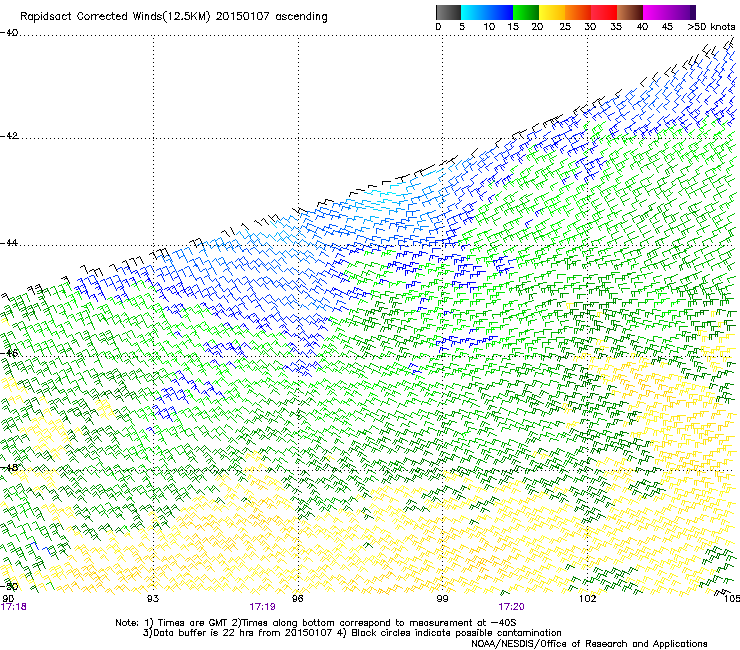Click the -44 latitude axis label
Screen dimensions: 740x650
[x=9, y=243]
